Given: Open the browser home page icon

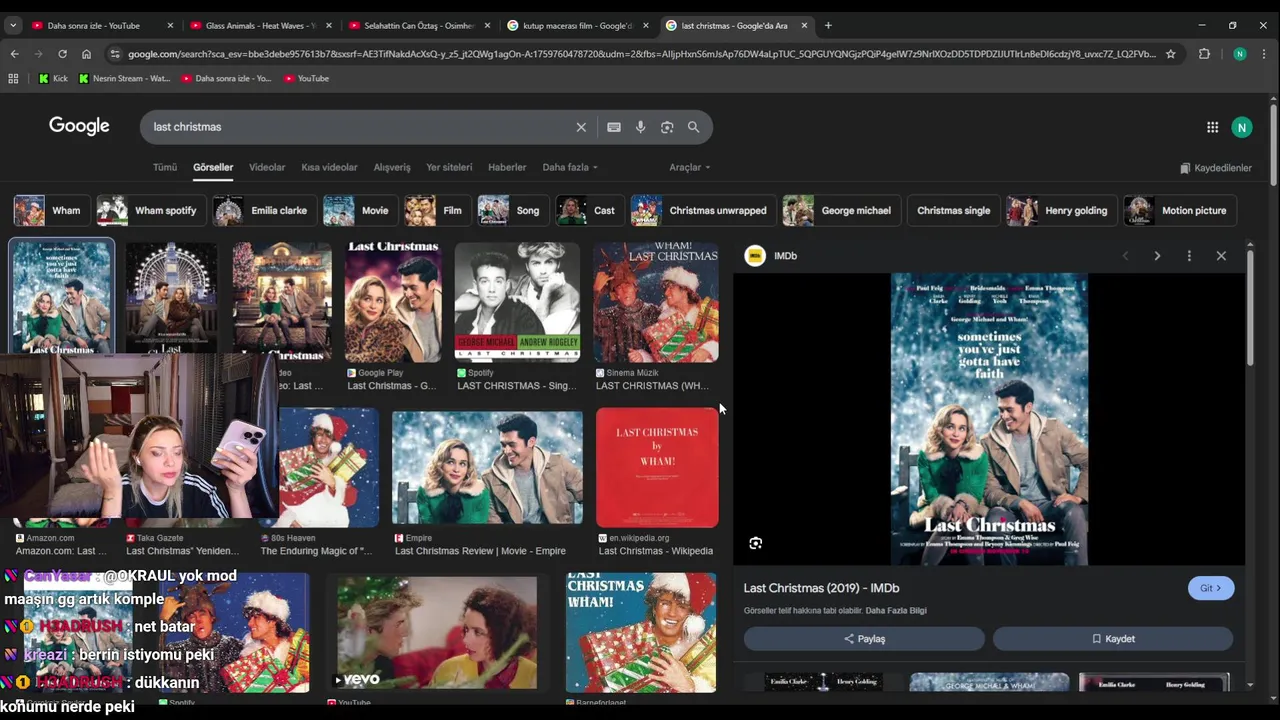Looking at the screenshot, I should 86,54.
